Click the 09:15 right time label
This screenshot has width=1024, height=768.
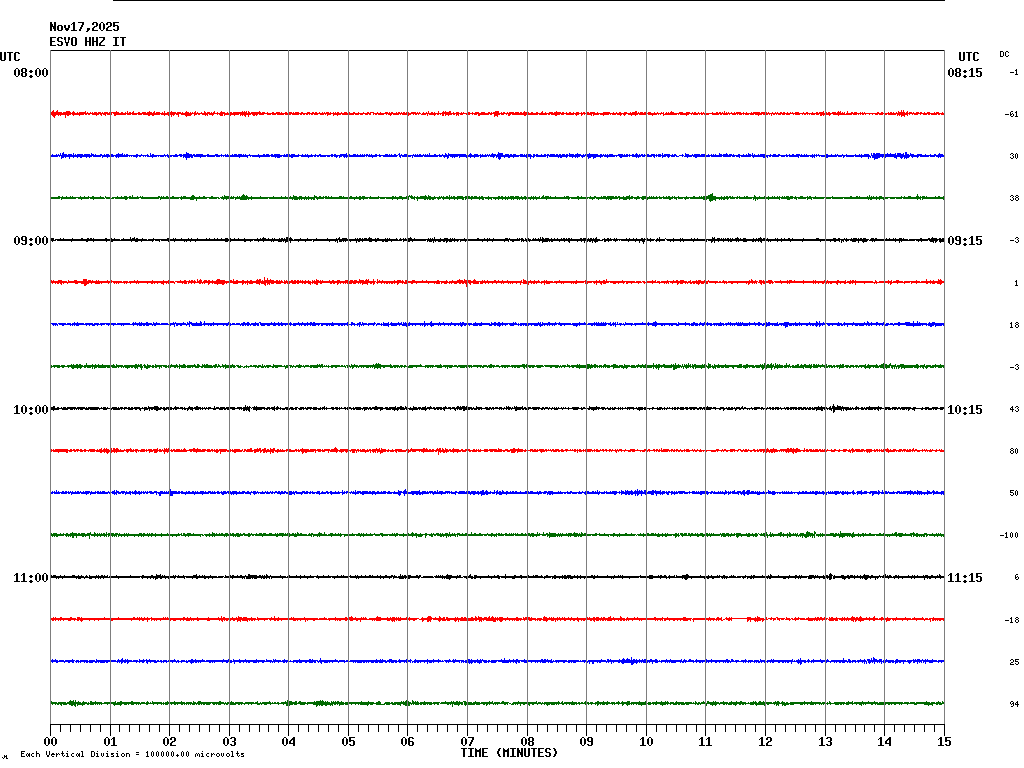click(965, 241)
